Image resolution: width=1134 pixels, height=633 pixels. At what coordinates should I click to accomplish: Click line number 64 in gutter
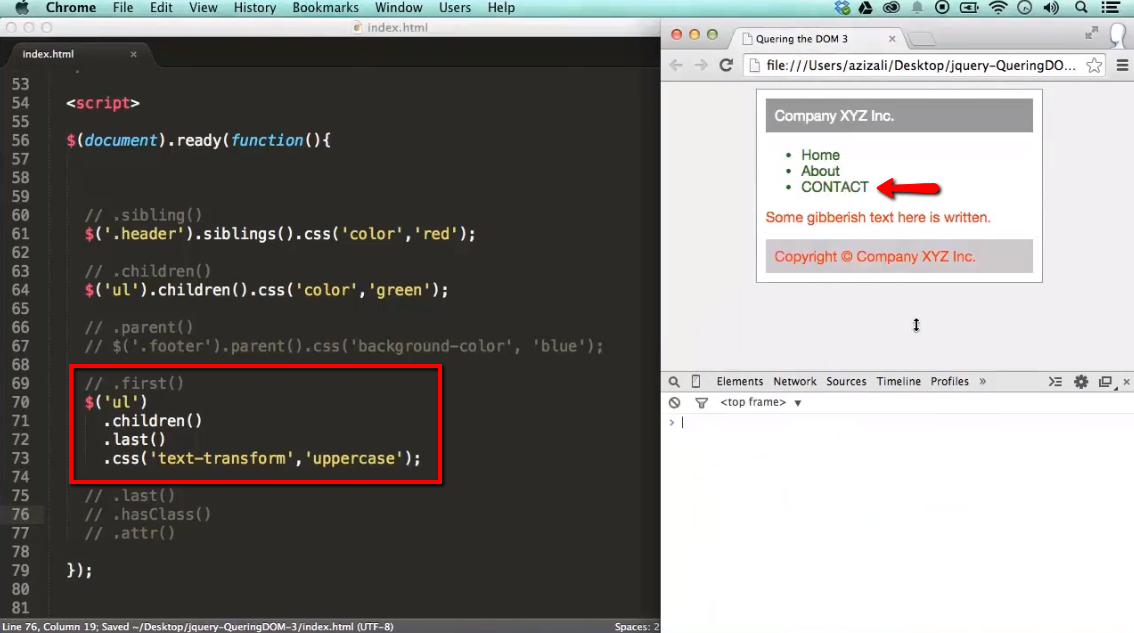20,290
